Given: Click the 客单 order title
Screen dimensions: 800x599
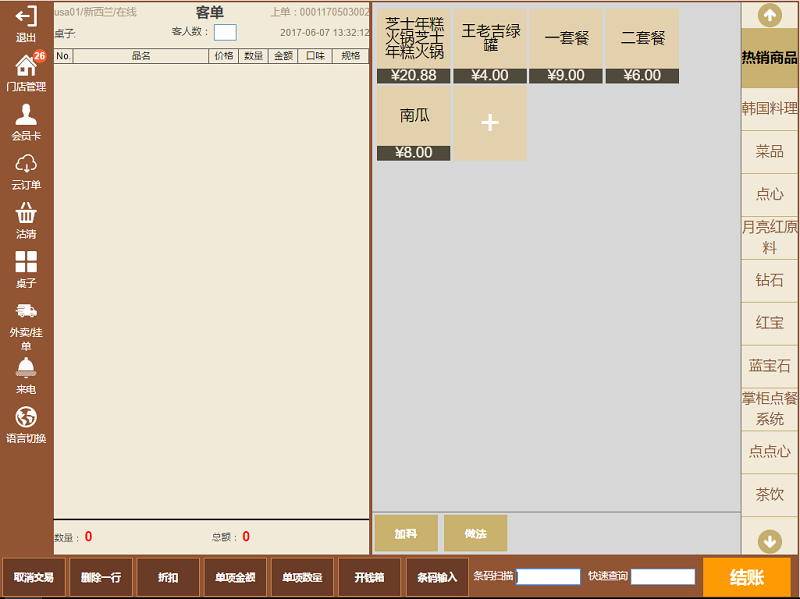Looking at the screenshot, I should [x=210, y=12].
